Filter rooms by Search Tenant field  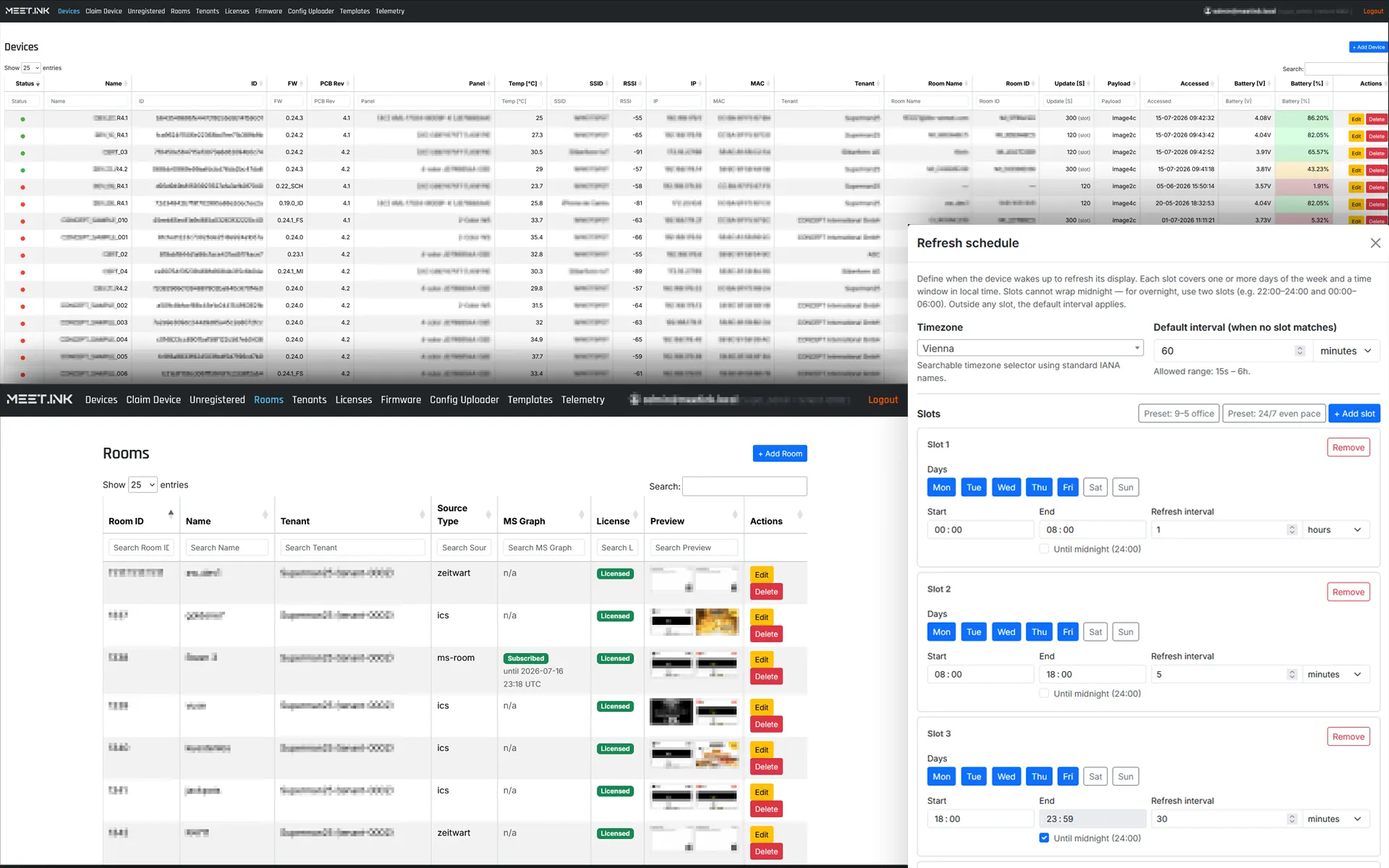click(x=352, y=548)
